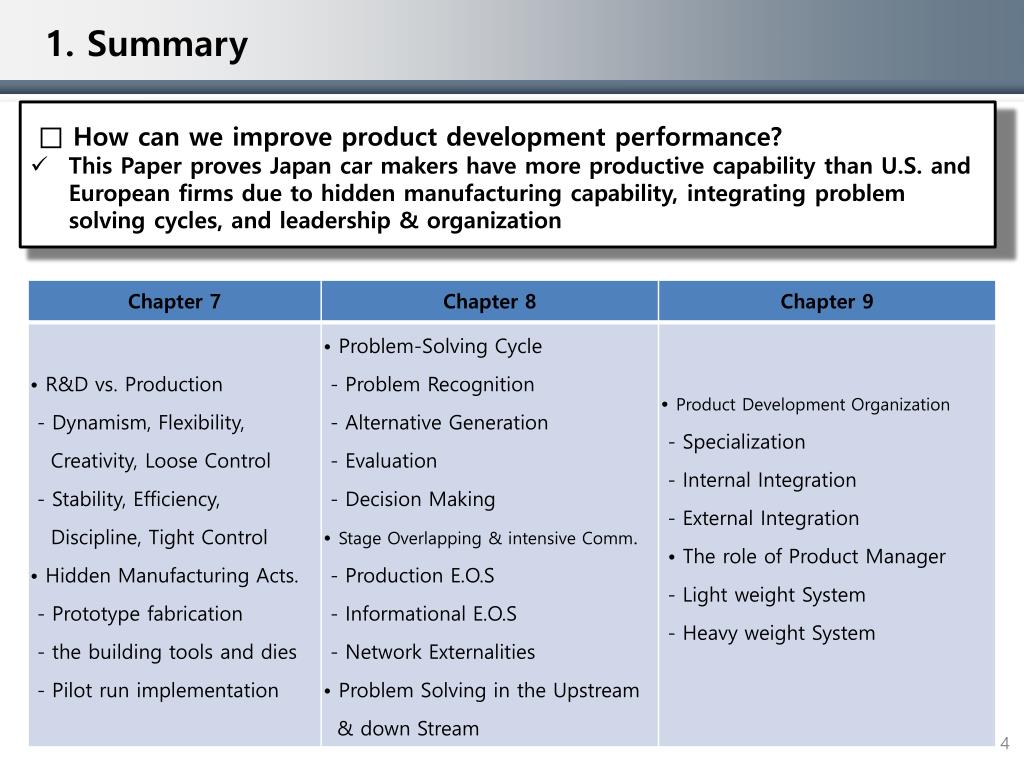Click 'Decision Making' item
Viewport: 1024px width, 768px height.
420,499
